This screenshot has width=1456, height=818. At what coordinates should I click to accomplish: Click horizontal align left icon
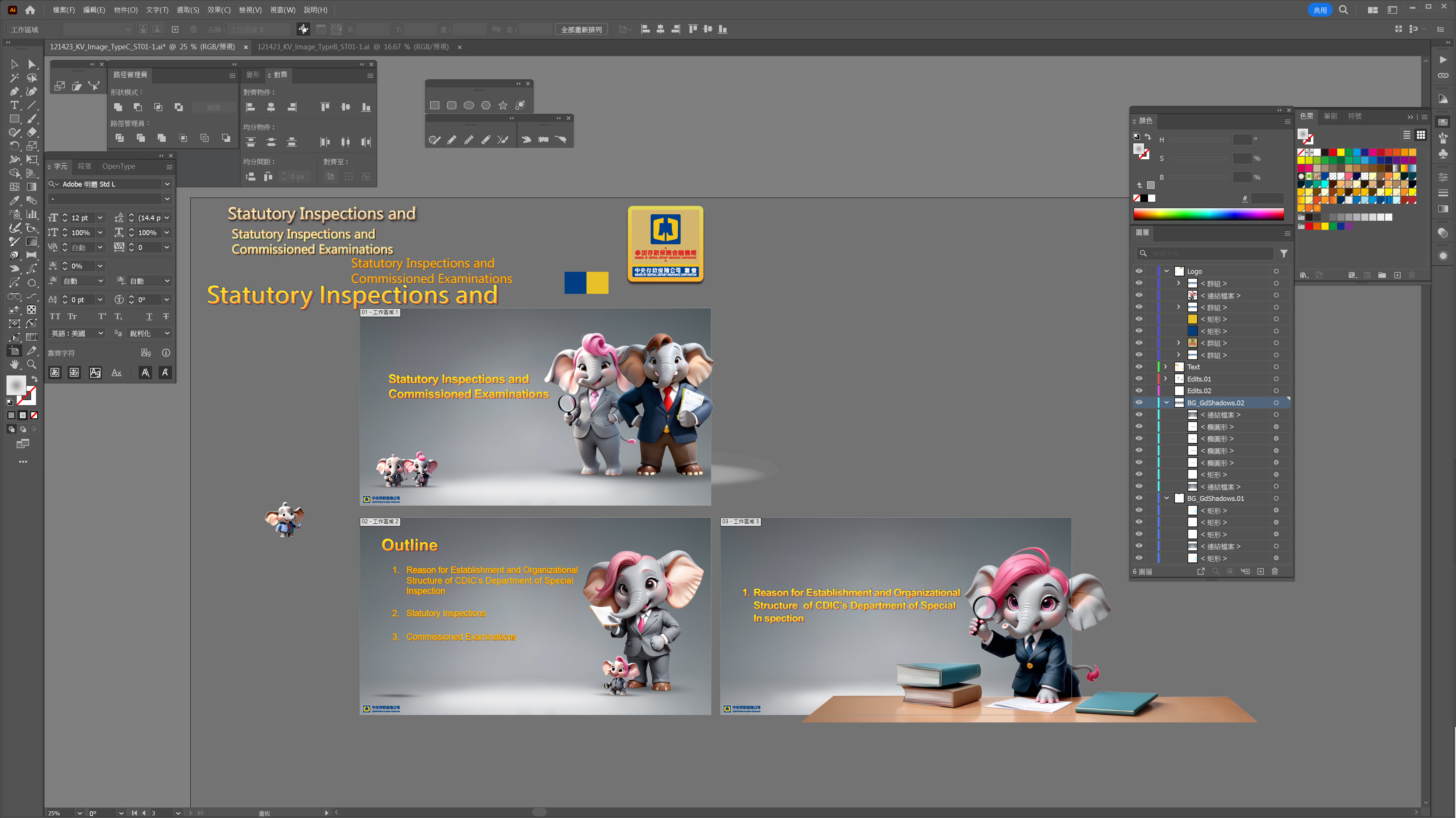250,107
